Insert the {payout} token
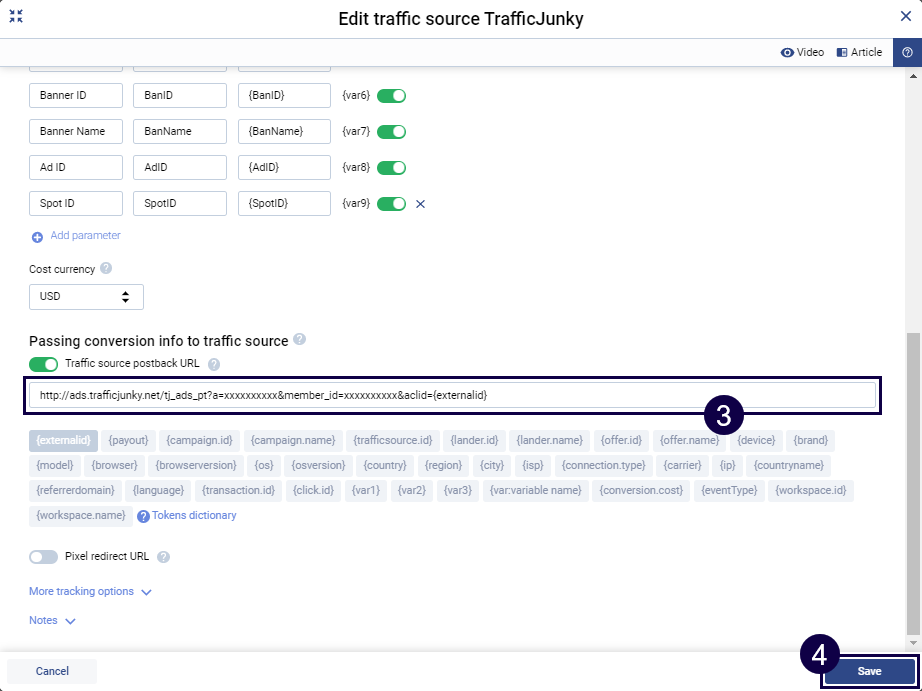The height and width of the screenshot is (691, 922). [128, 440]
